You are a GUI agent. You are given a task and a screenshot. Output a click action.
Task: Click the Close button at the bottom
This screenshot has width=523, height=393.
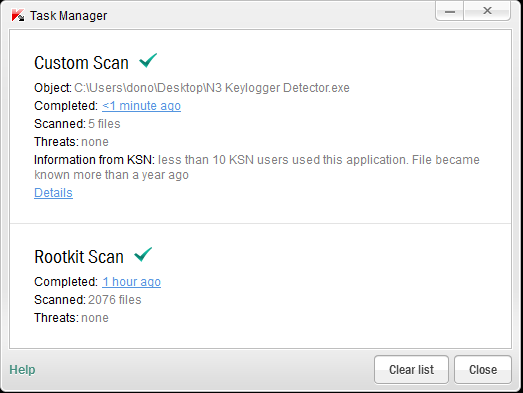coord(483,370)
